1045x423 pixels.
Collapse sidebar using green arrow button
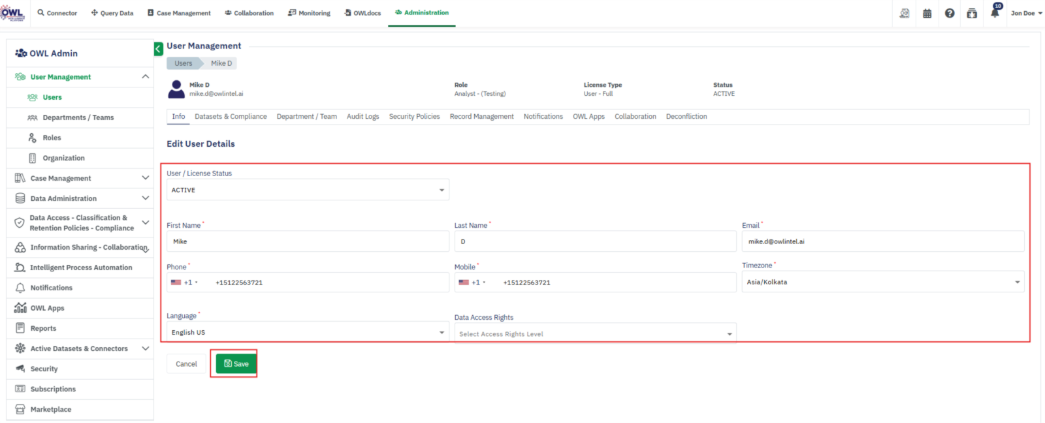pos(158,48)
